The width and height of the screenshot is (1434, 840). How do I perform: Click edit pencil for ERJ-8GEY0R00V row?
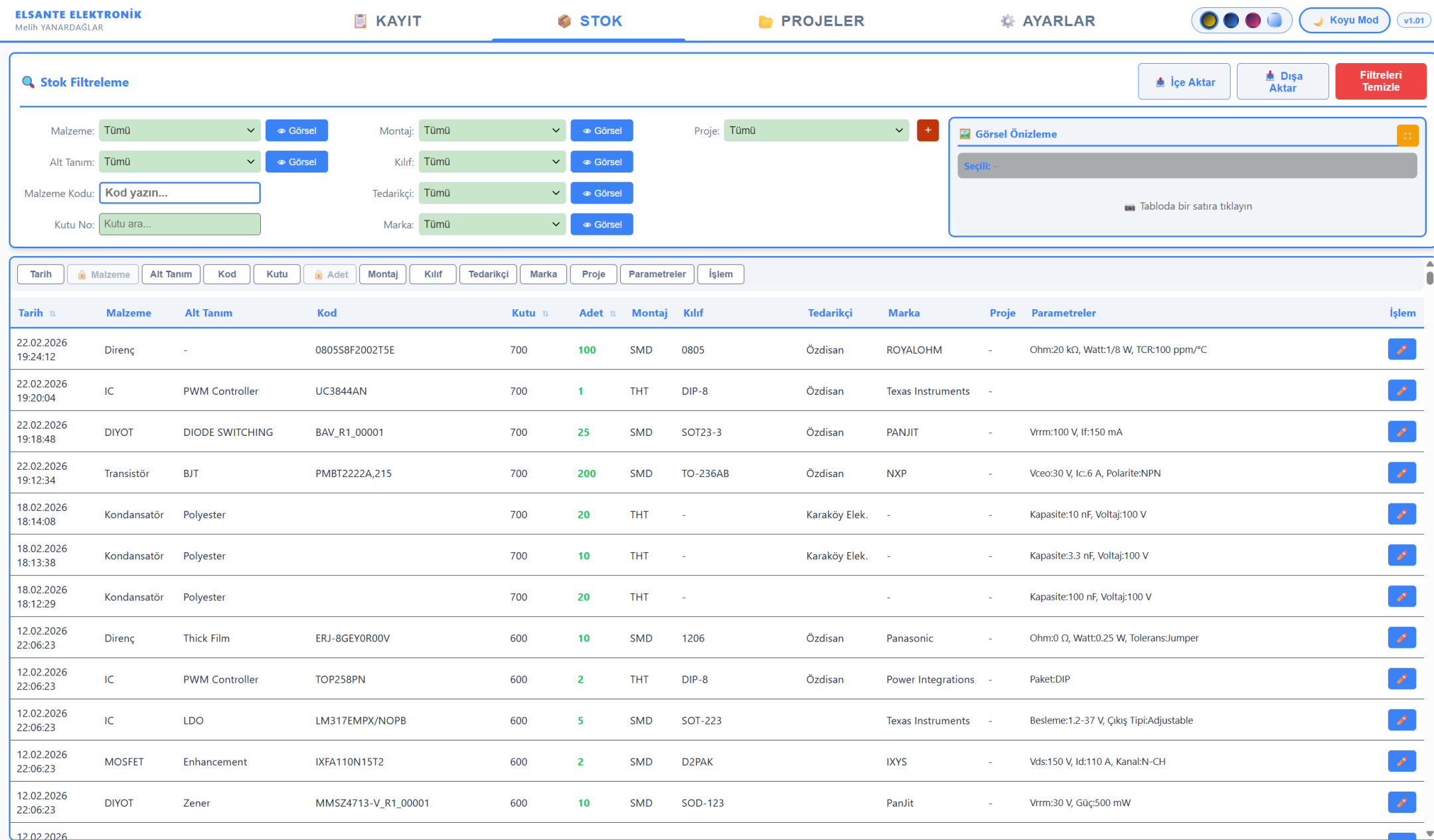[x=1401, y=638]
